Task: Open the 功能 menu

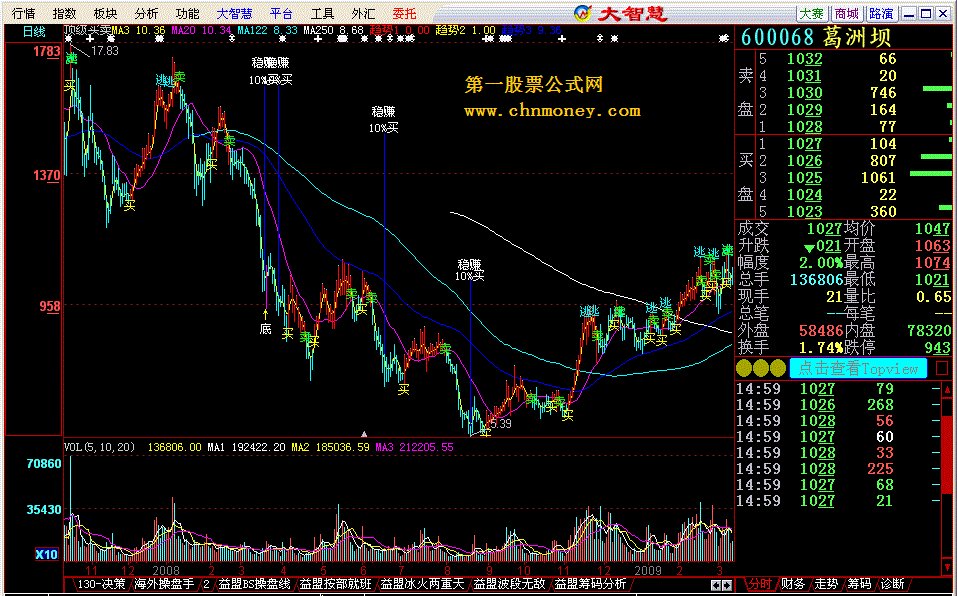Action: pyautogui.click(x=187, y=13)
